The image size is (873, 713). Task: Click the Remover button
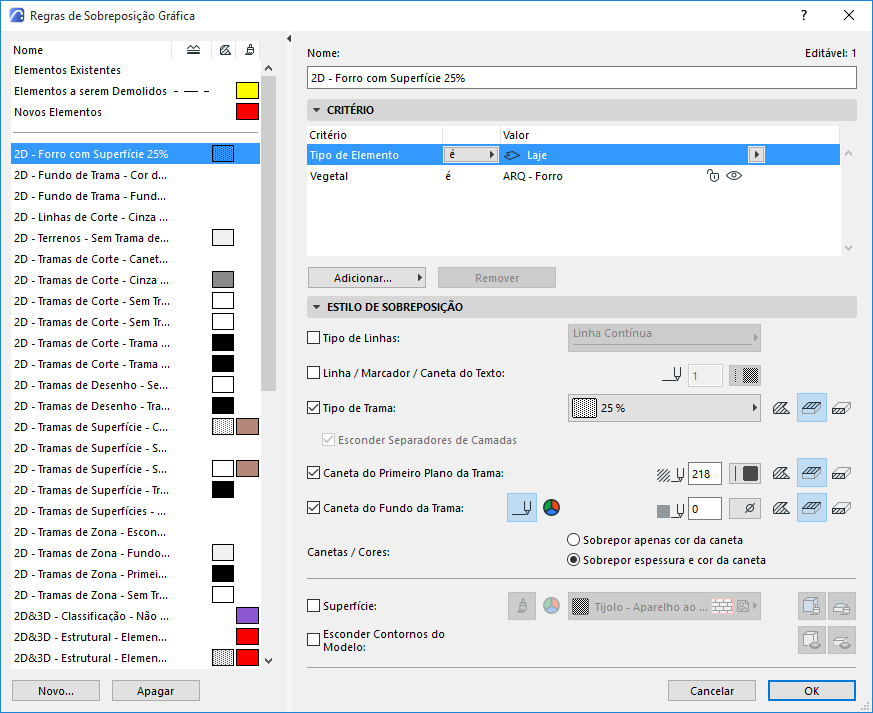tap(497, 278)
